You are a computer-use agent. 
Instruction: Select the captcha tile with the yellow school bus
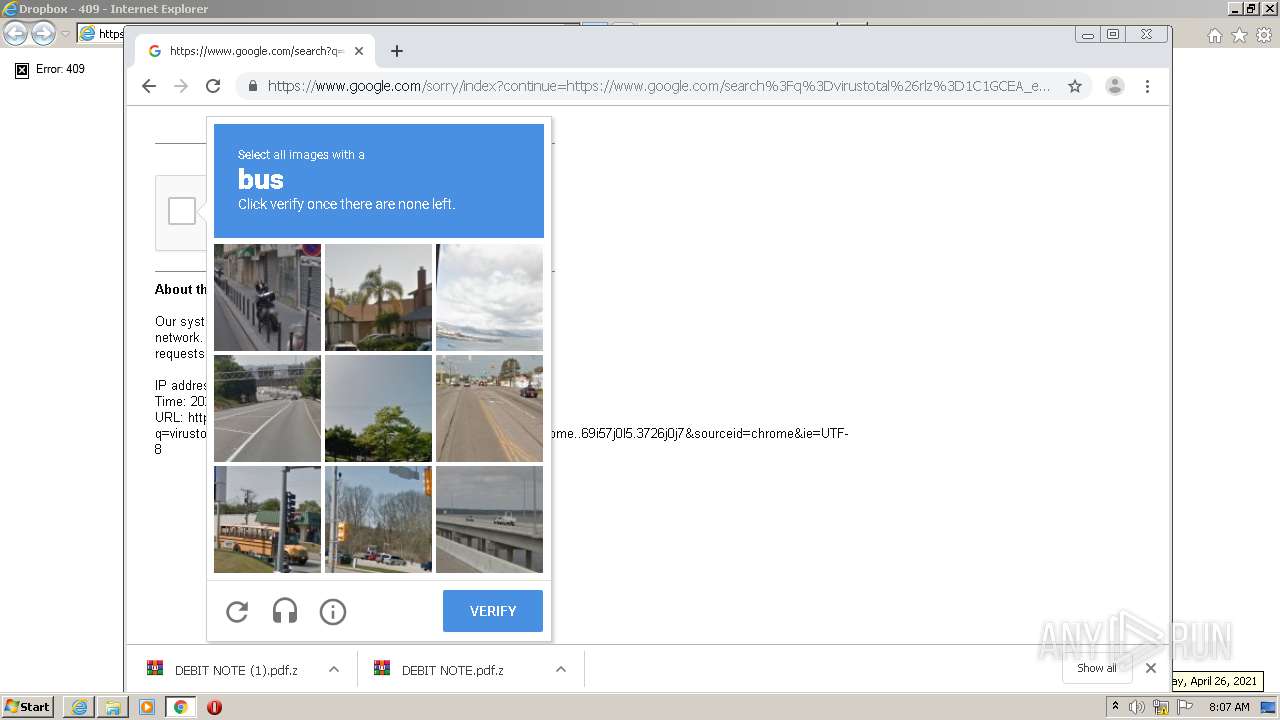pyautogui.click(x=268, y=519)
